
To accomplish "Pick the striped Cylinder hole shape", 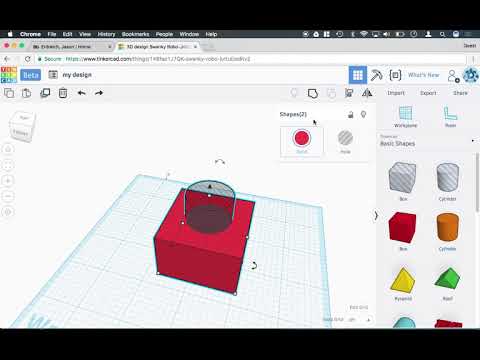I will pos(448,177).
